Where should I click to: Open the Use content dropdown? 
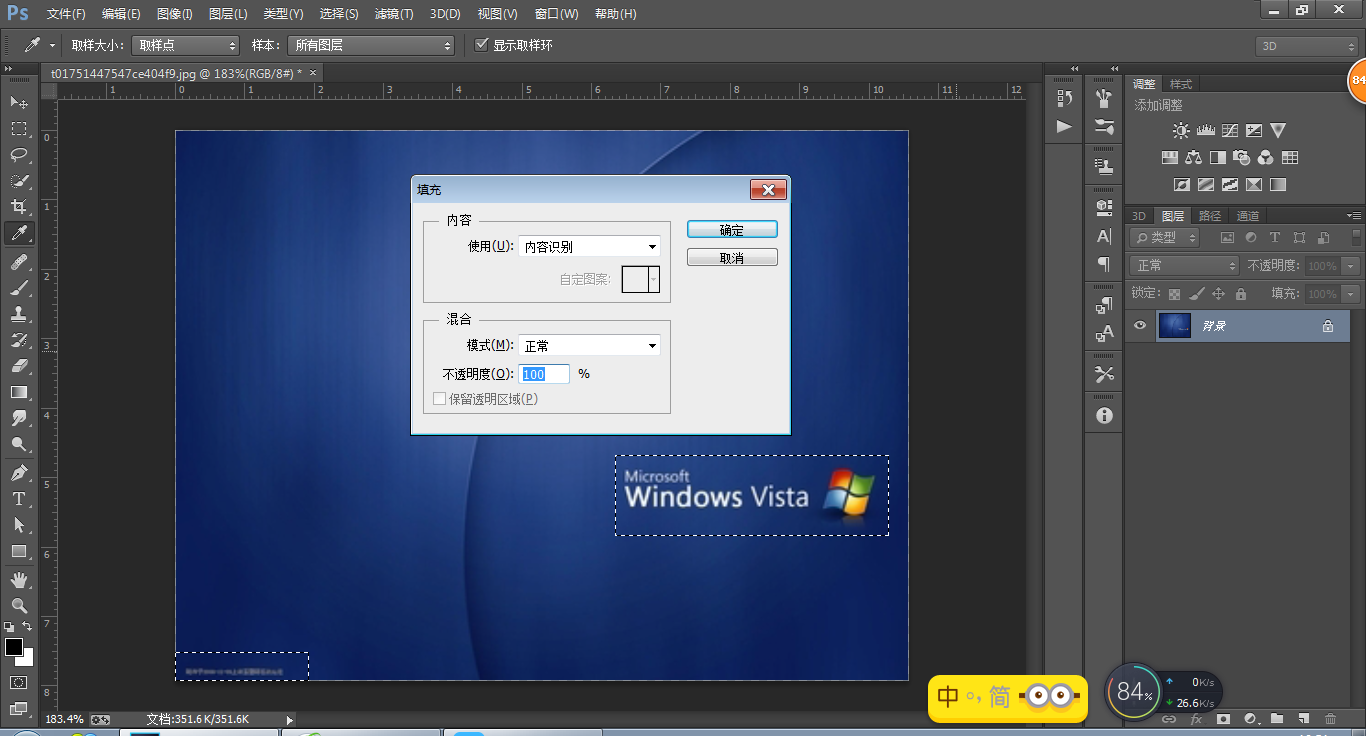click(589, 247)
